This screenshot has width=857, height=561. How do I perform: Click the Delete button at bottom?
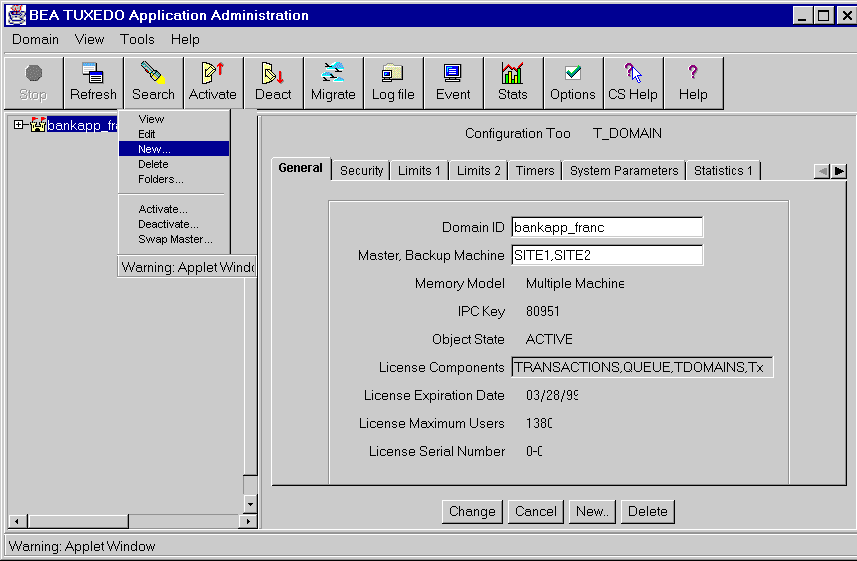(x=648, y=512)
